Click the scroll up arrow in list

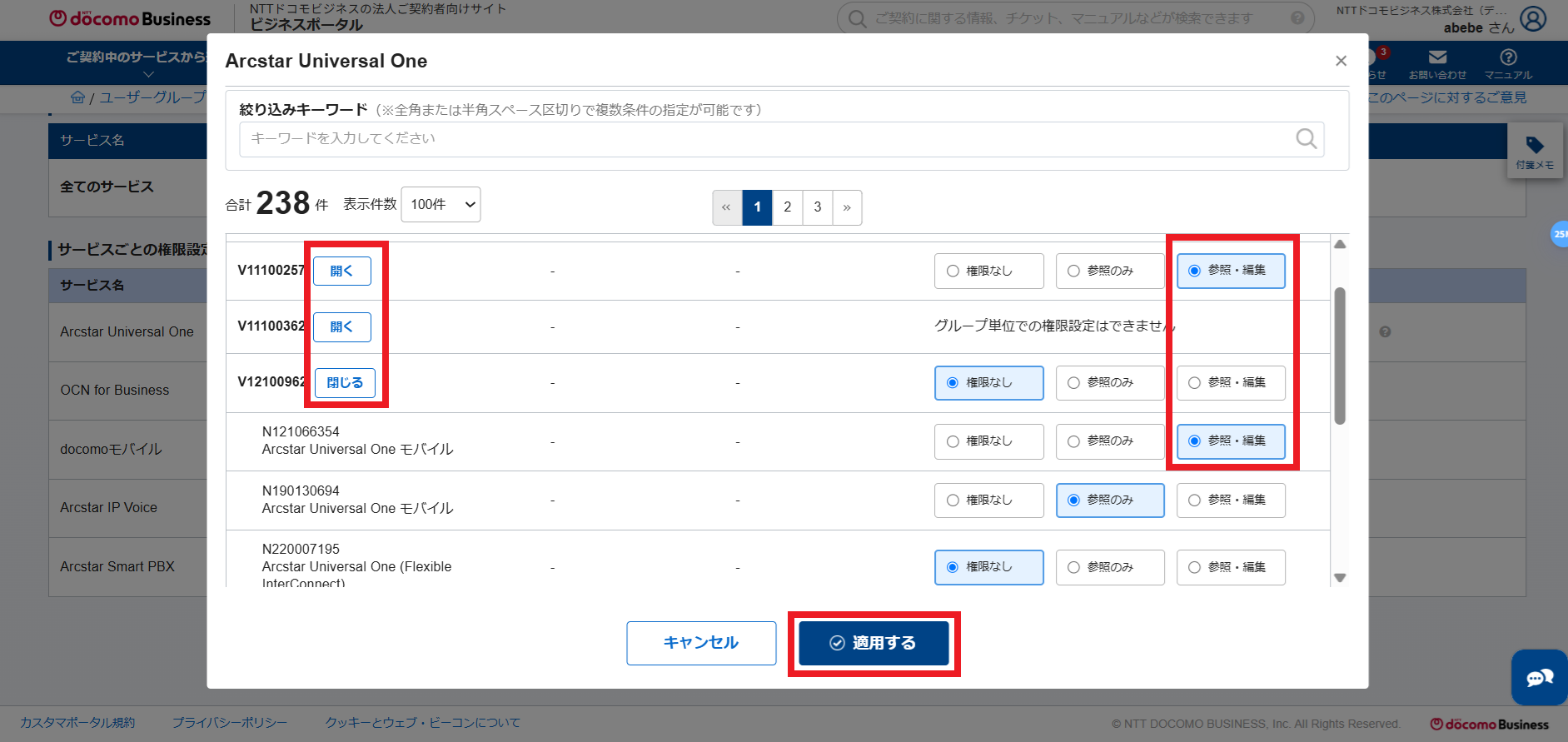coord(1340,245)
